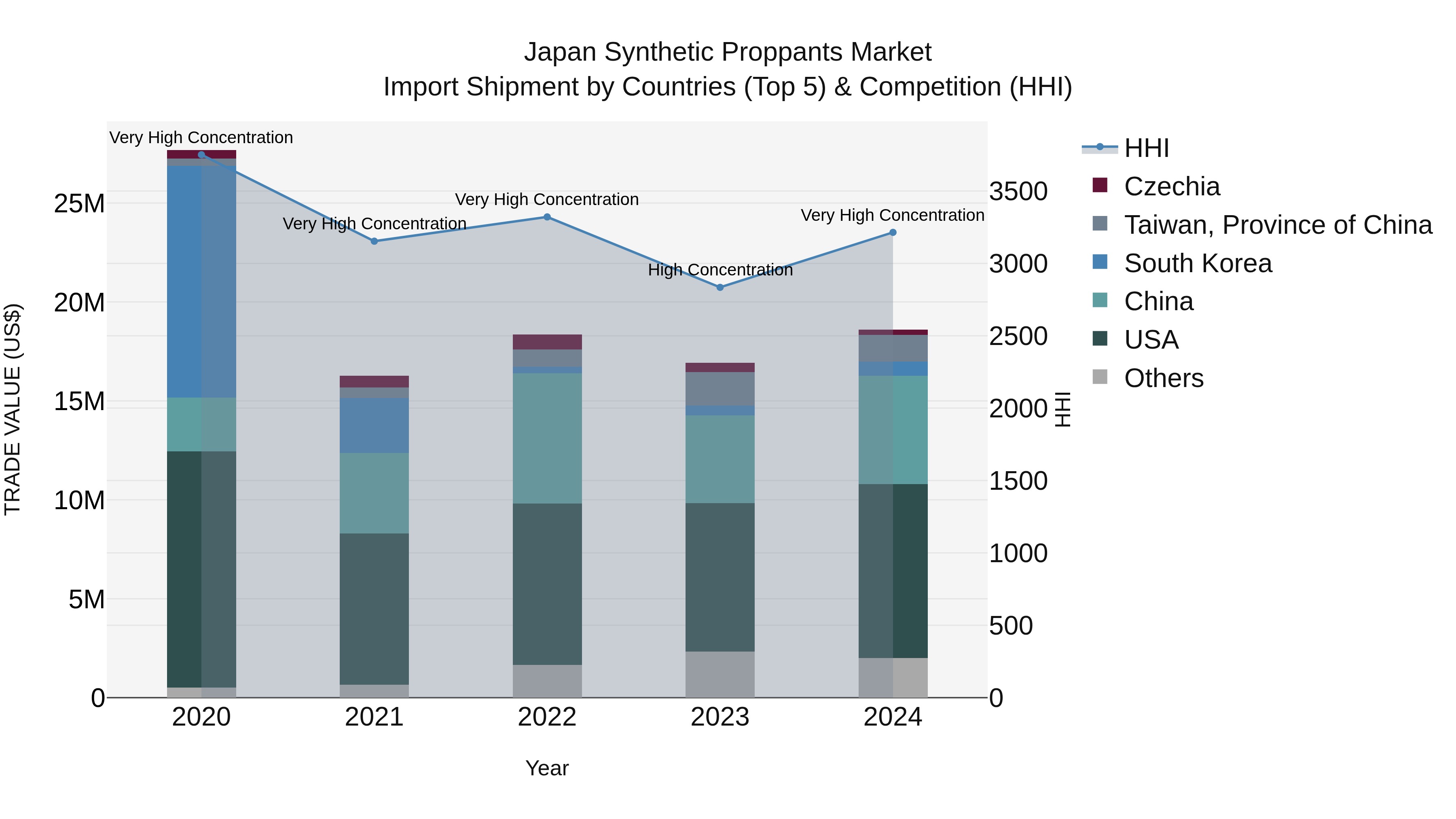
Task: Click the 20M y-axis tick label
Action: [80, 303]
